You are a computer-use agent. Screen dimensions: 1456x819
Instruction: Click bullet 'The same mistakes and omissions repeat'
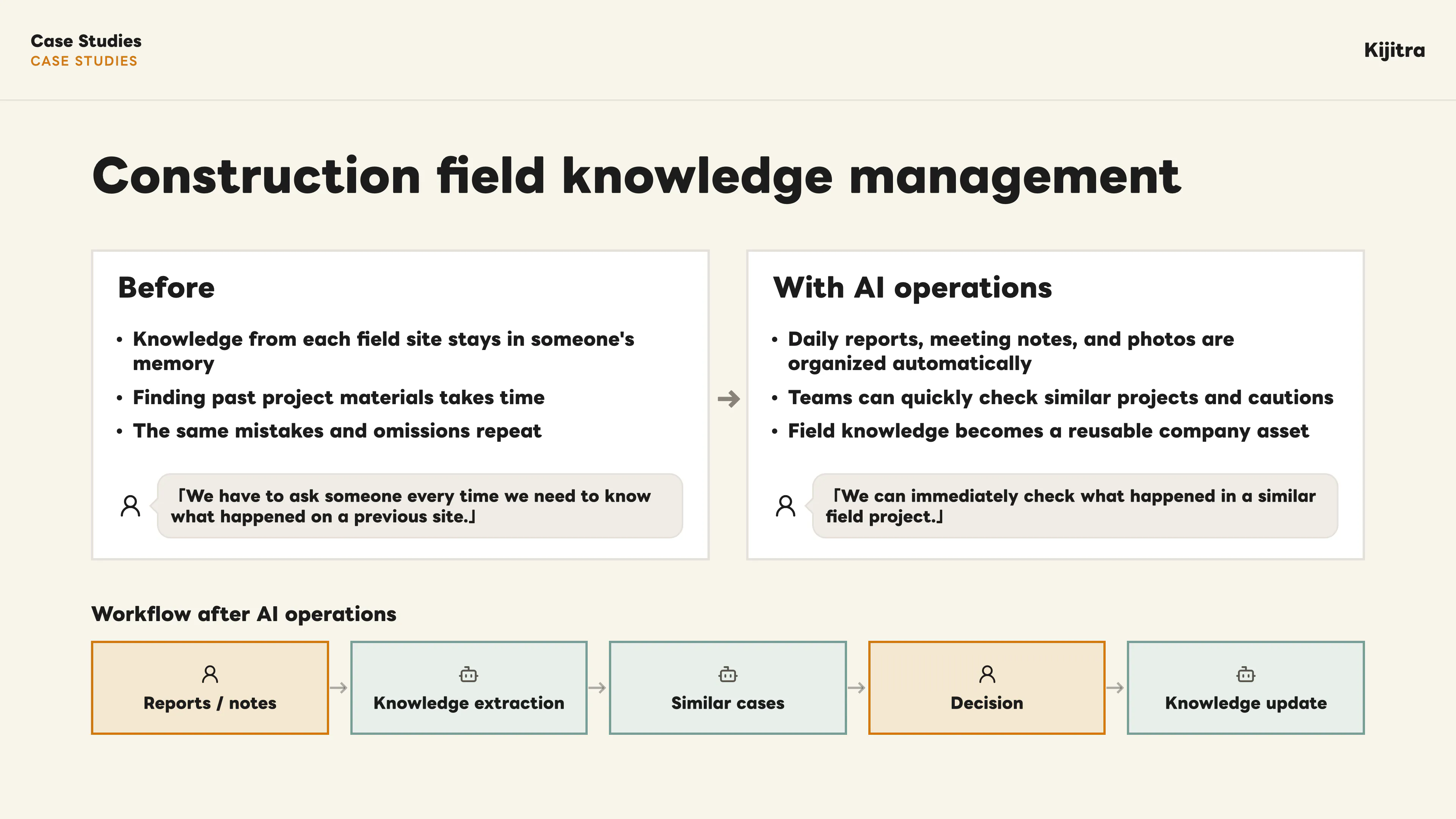337,431
